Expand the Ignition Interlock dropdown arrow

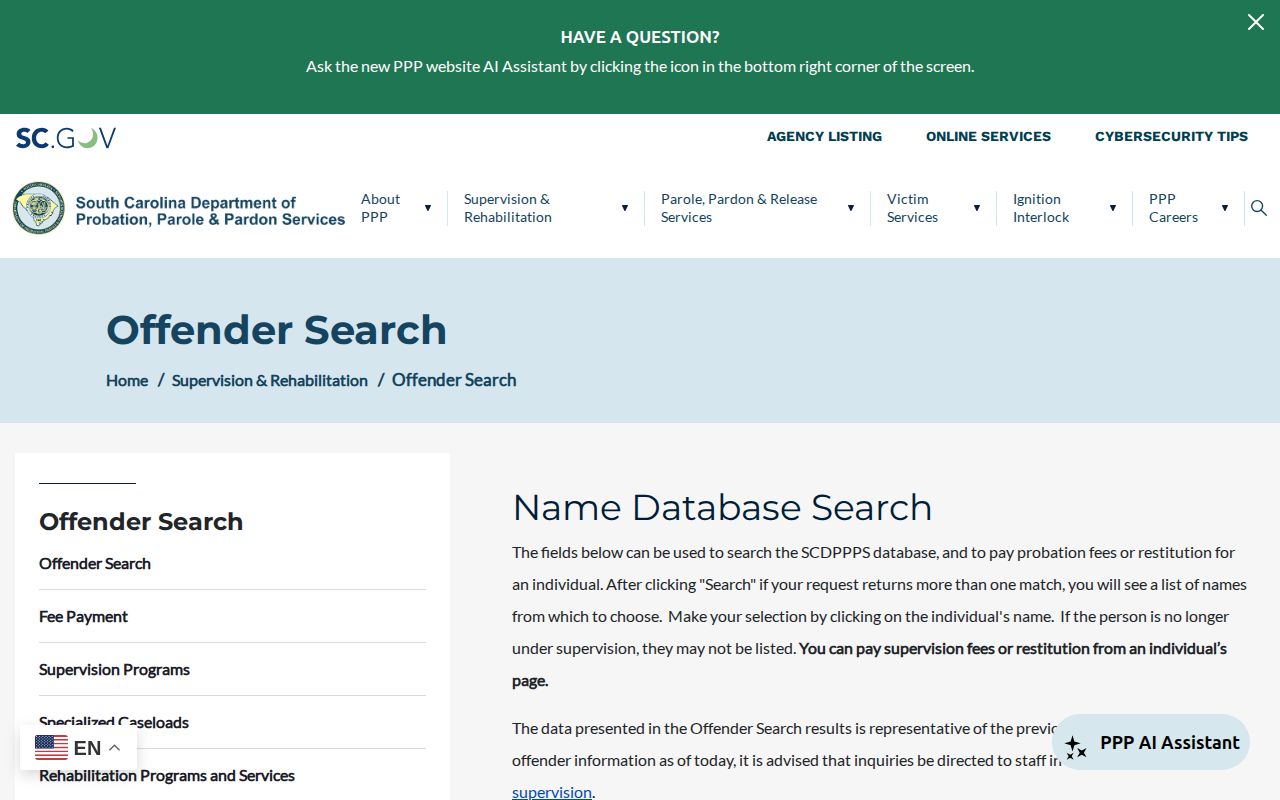1112,208
